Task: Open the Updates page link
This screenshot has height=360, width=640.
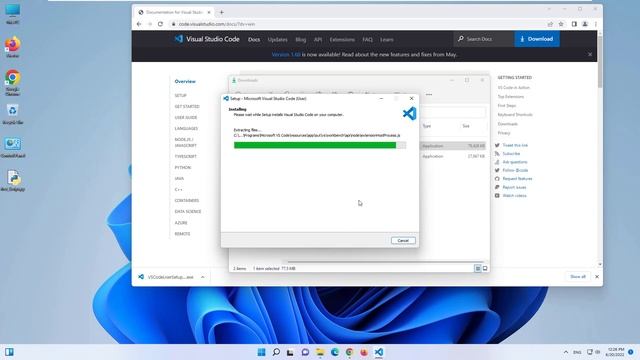Action: 278,40
